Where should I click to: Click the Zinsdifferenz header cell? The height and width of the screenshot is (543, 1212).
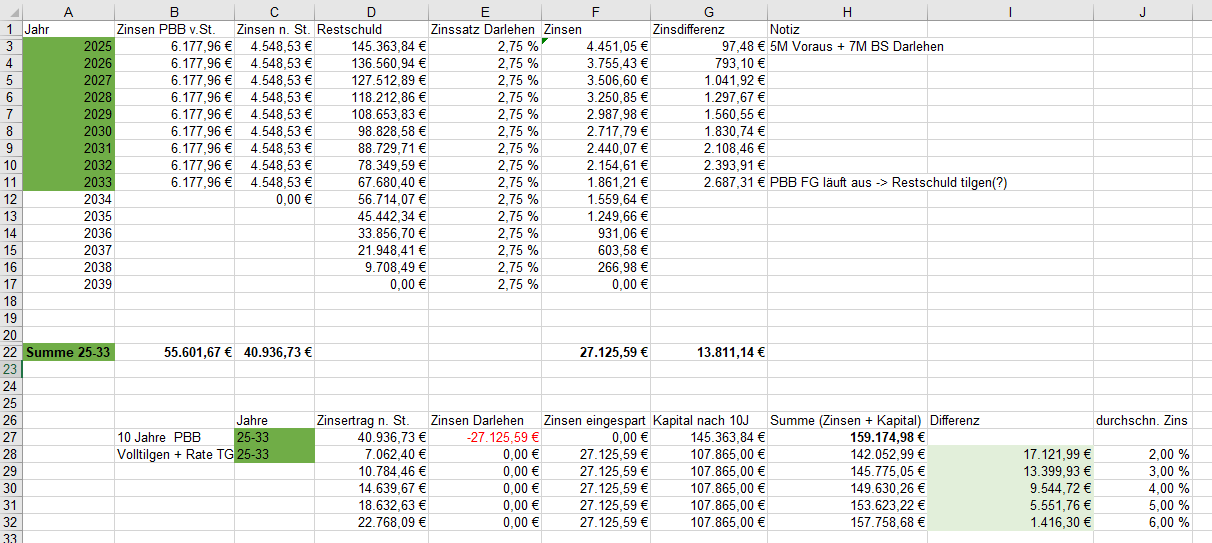click(x=708, y=30)
